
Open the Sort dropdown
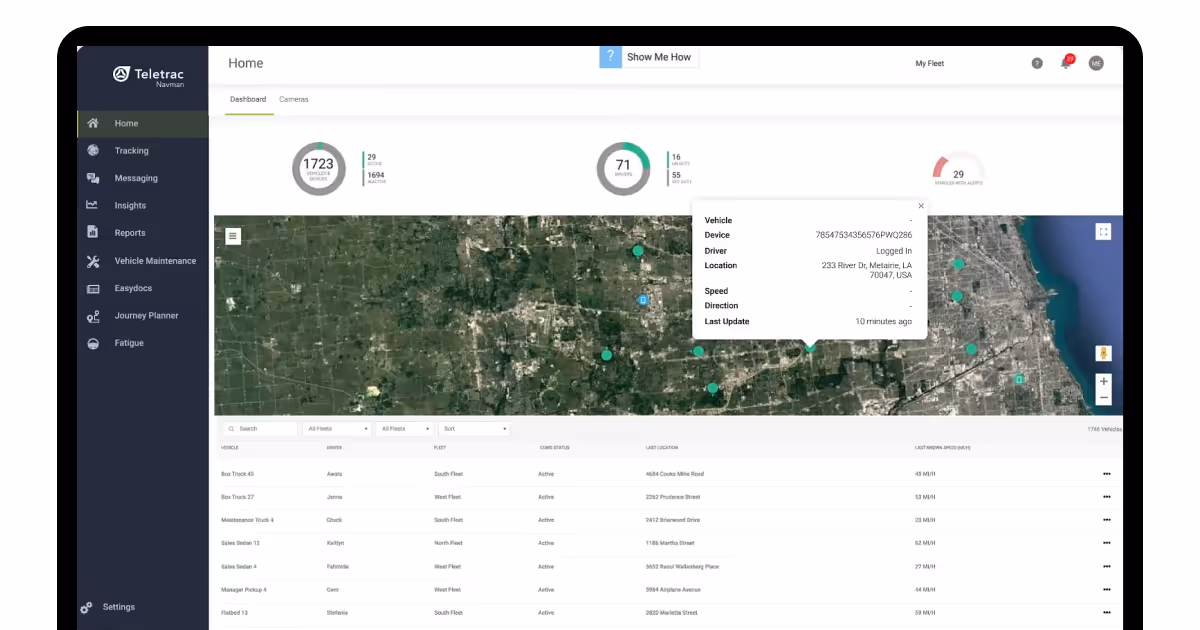coord(475,429)
